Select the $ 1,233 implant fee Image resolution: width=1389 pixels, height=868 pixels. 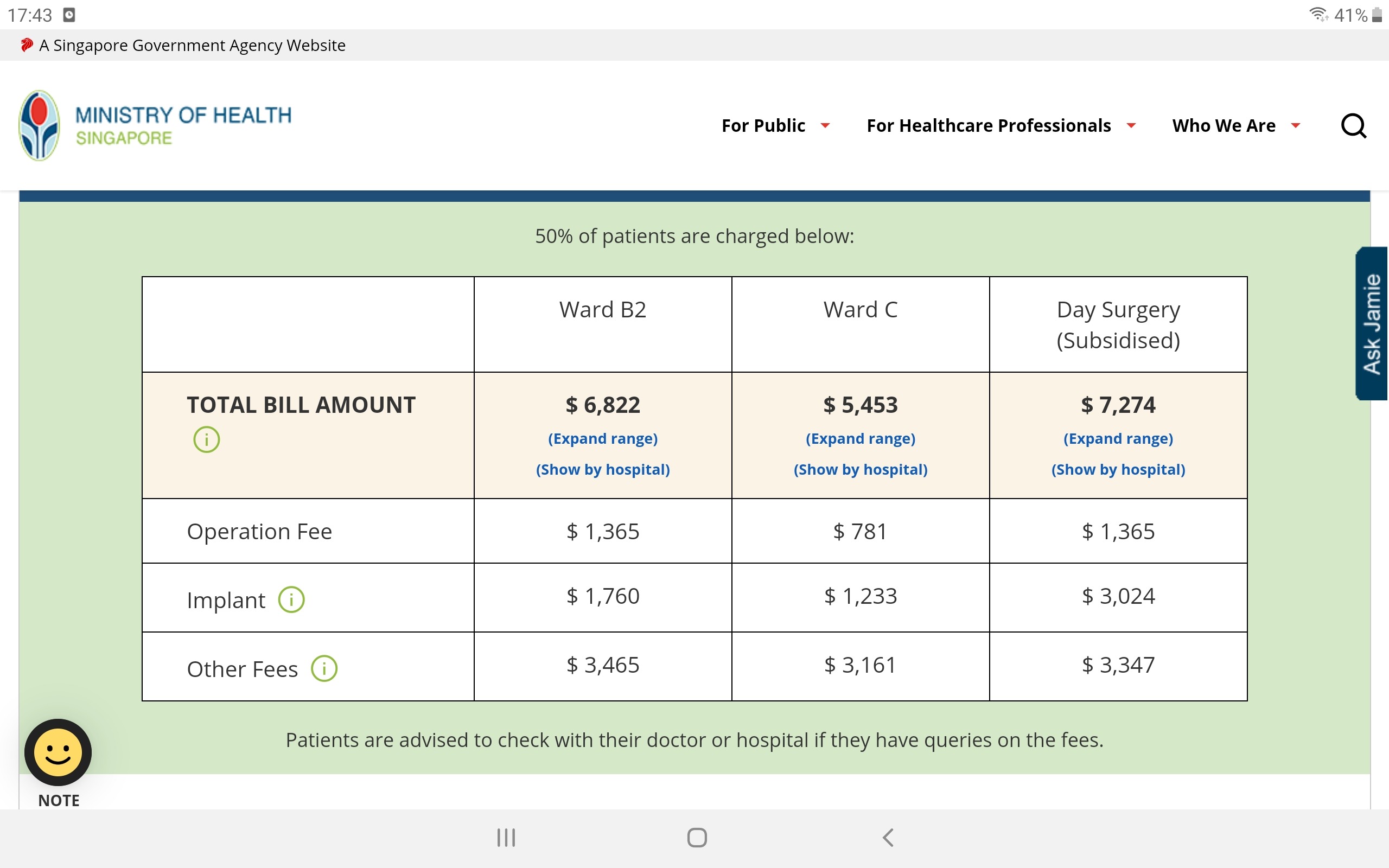click(861, 596)
